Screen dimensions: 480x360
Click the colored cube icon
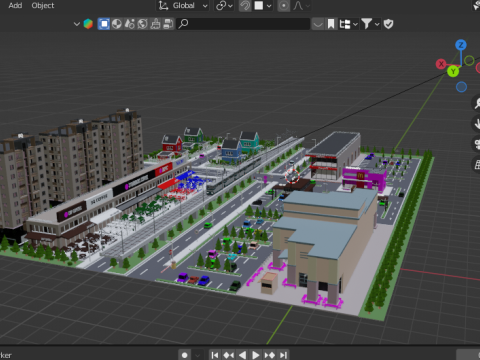point(88,24)
